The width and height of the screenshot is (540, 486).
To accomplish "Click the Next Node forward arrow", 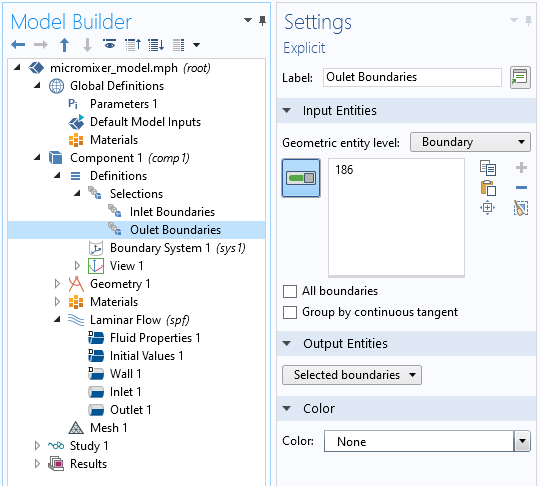I will (41, 44).
